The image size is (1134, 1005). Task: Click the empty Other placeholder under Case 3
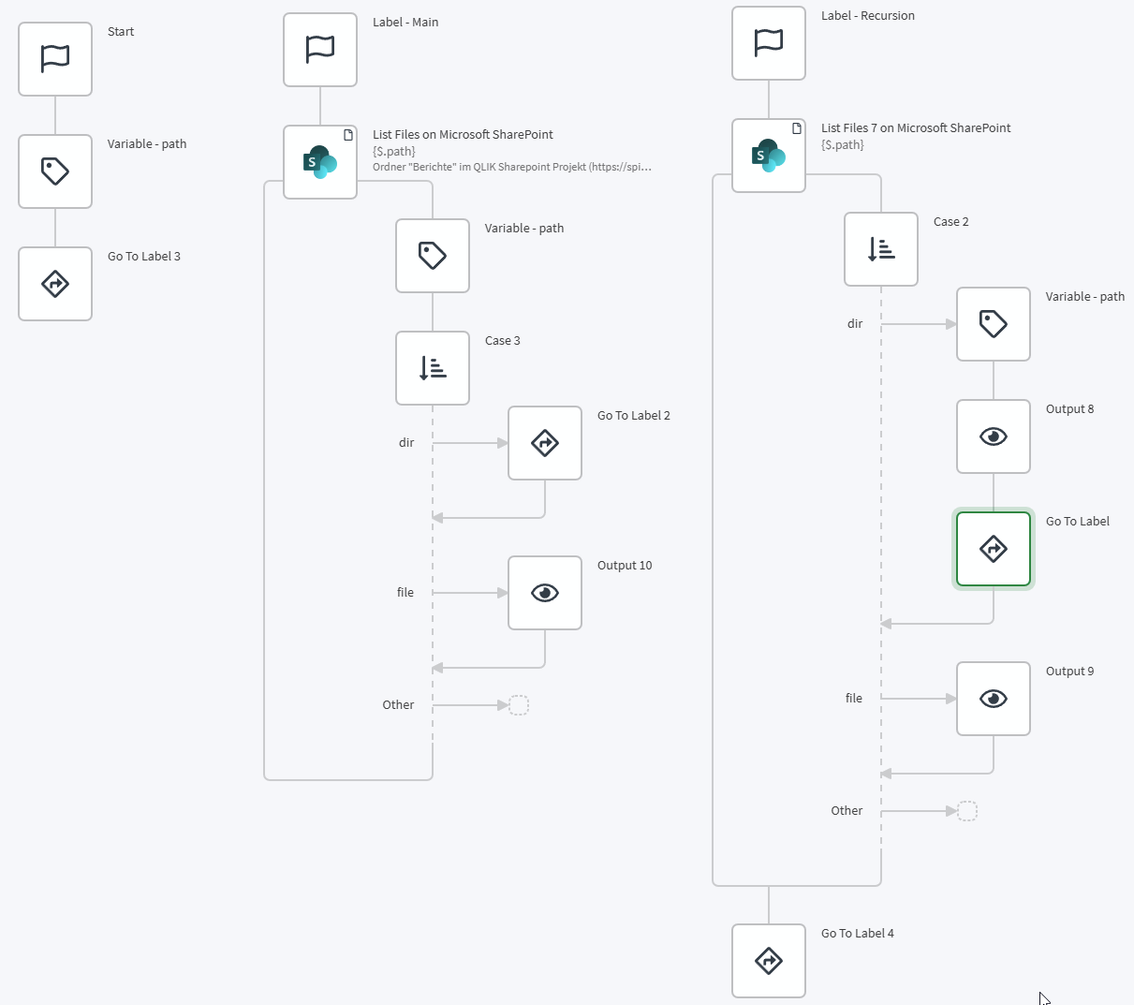pyautogui.click(x=519, y=706)
